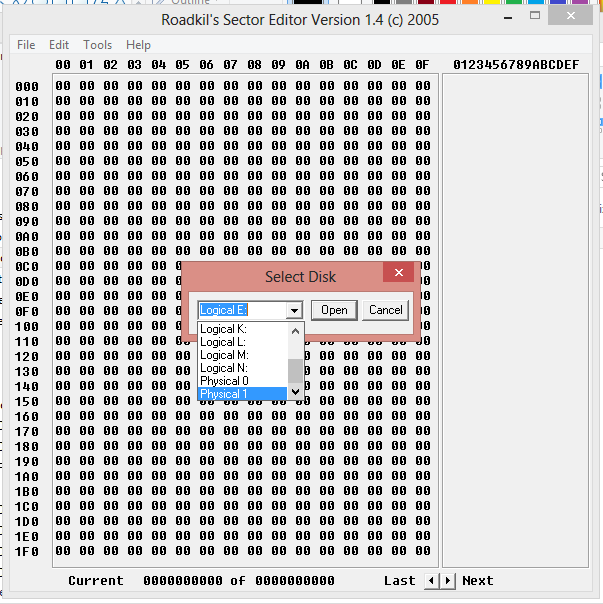Click the Open button in Select Disk
The image size is (603, 604).
(334, 310)
